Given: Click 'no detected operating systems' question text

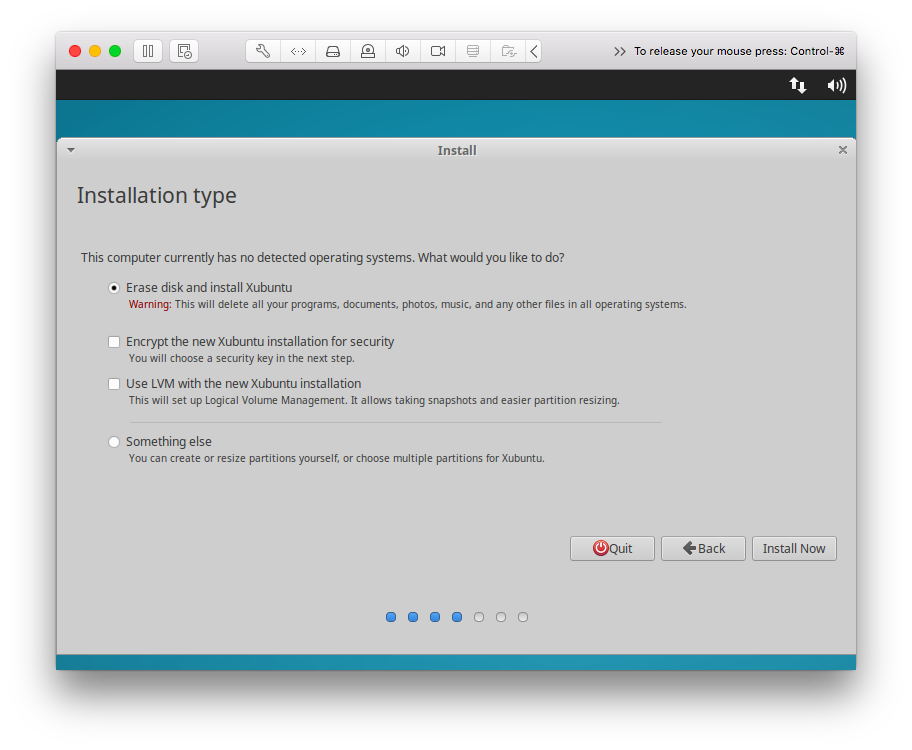Looking at the screenshot, I should click(x=322, y=258).
